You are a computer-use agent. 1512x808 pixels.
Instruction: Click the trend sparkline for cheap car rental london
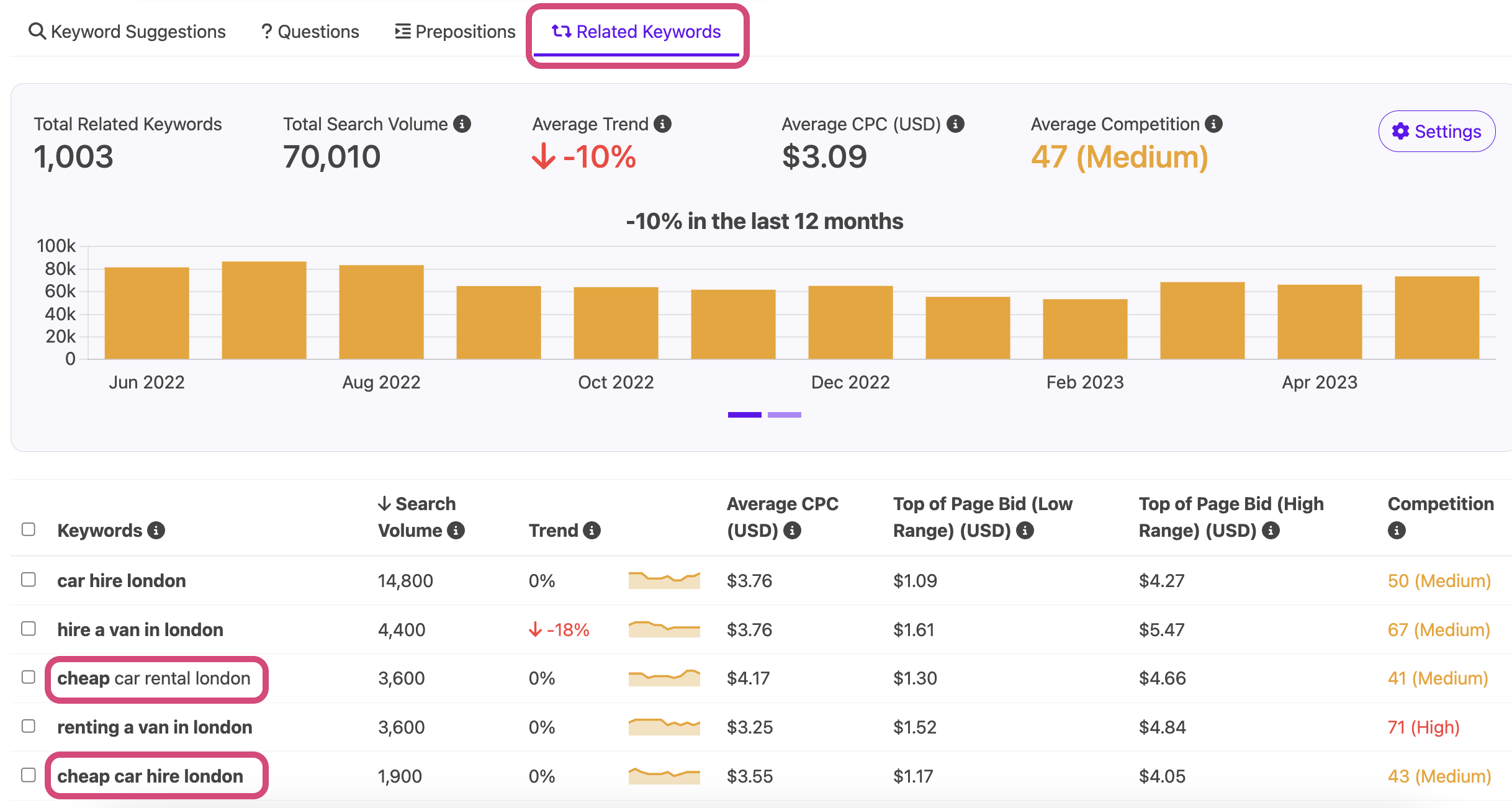pyautogui.click(x=664, y=678)
